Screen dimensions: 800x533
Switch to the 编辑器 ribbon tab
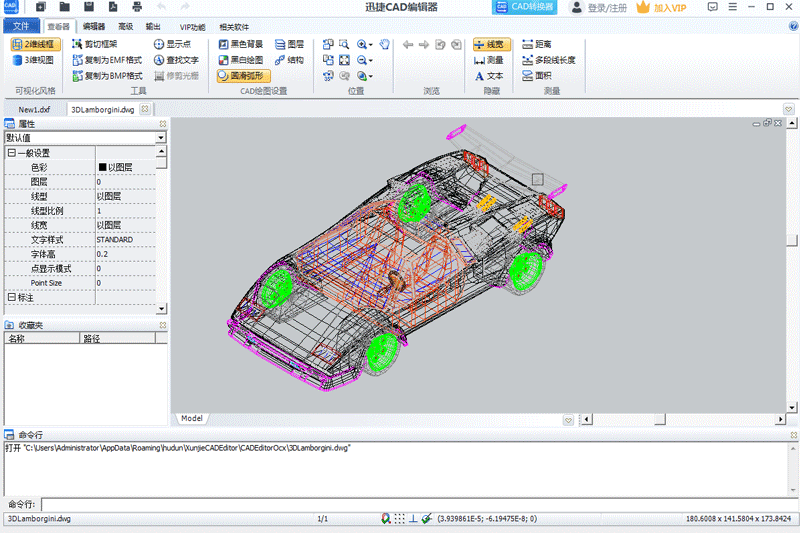[94, 27]
